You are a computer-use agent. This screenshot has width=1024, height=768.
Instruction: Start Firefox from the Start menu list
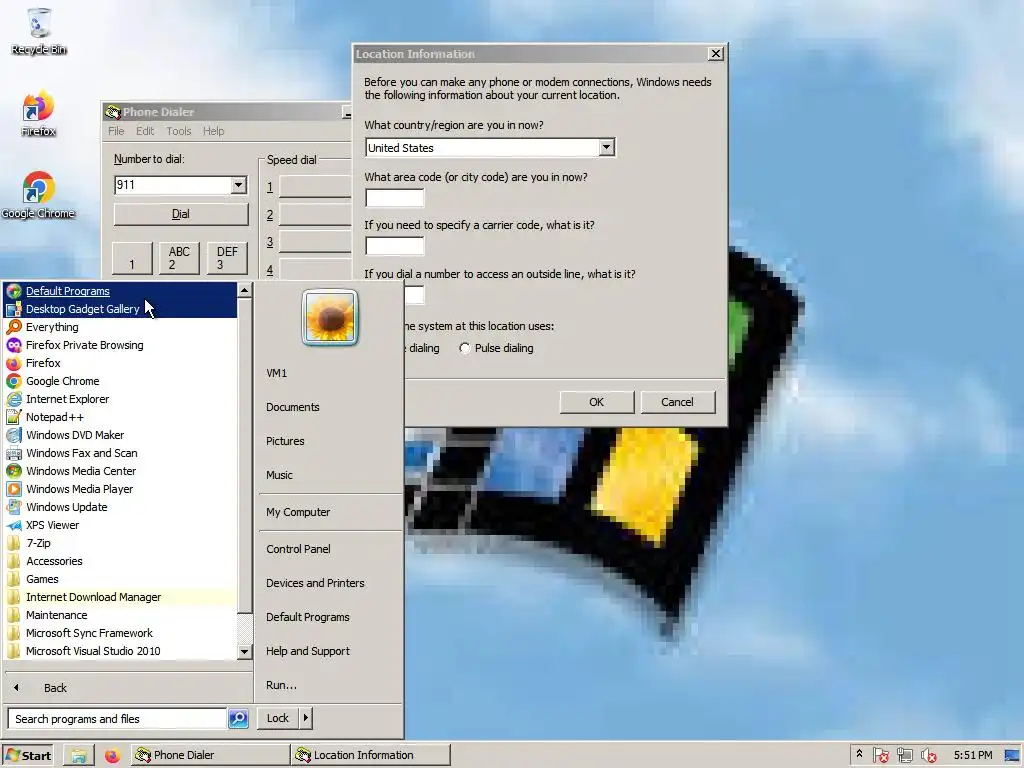click(x=120, y=363)
